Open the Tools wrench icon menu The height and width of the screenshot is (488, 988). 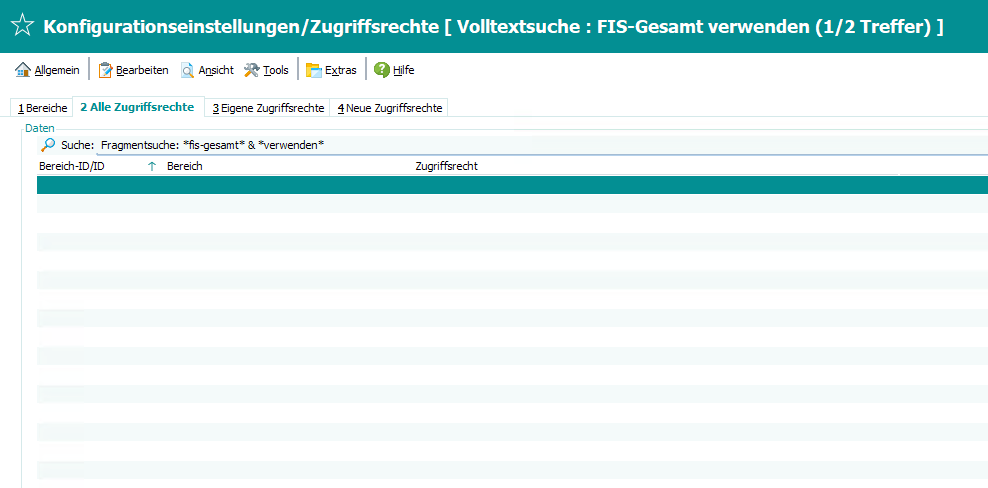tap(252, 70)
